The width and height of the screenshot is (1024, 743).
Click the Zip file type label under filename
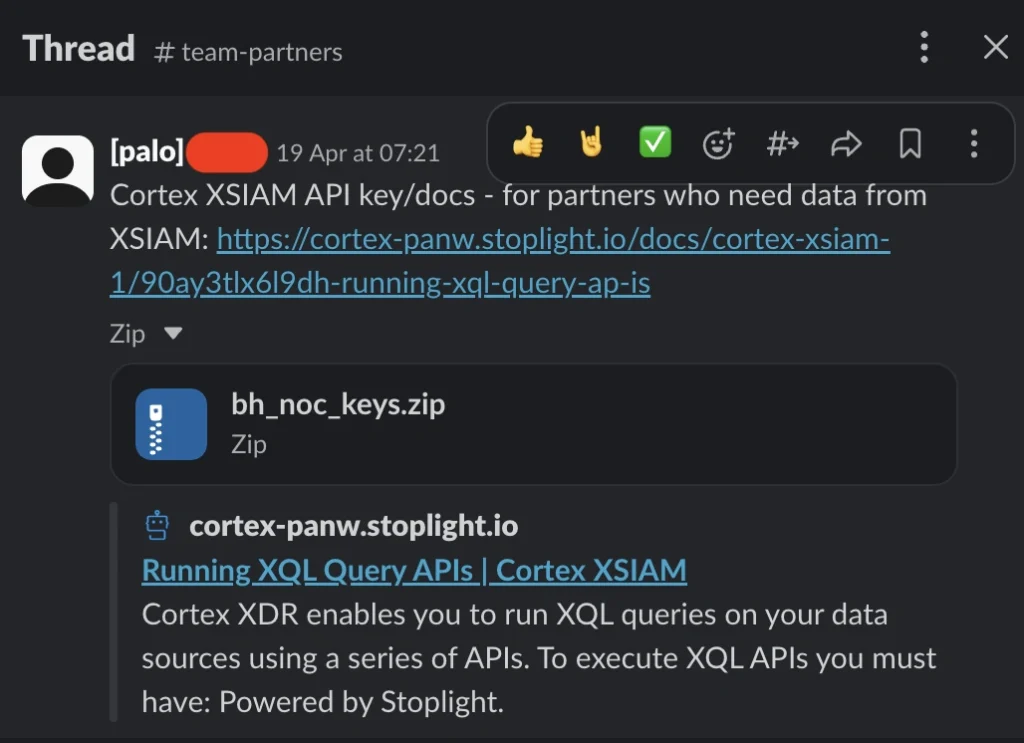click(x=249, y=445)
